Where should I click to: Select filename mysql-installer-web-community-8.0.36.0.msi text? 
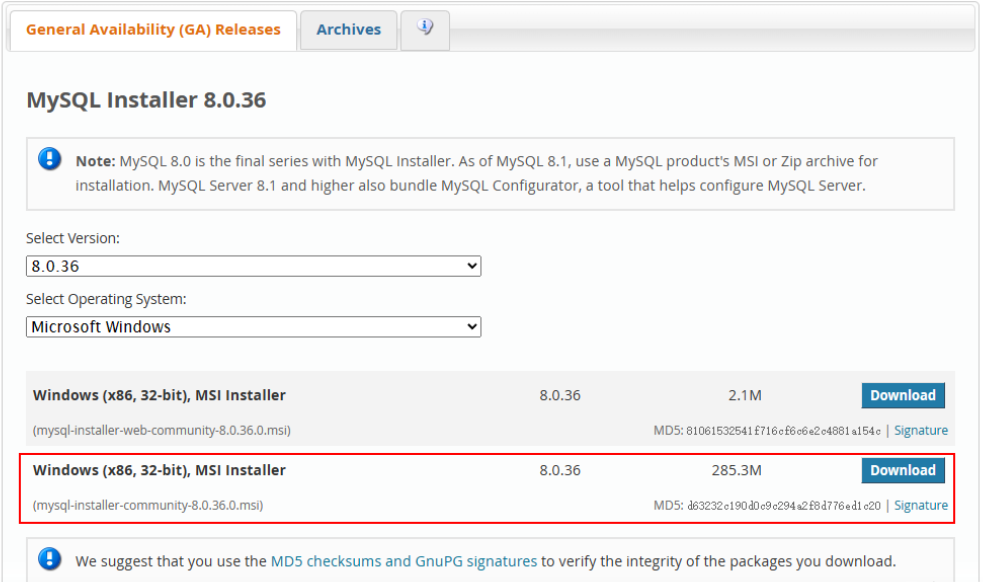pos(162,430)
